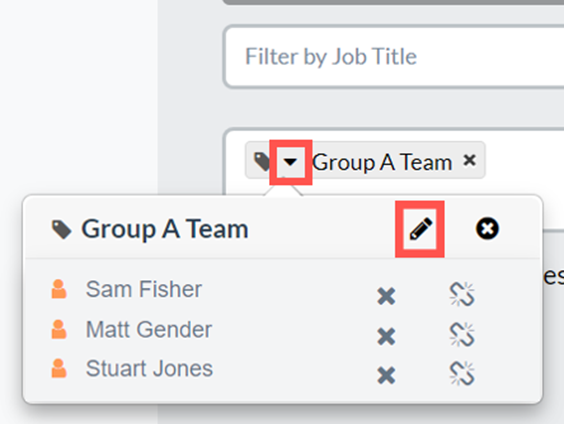Click the tag icon on the filter chip
The width and height of the screenshot is (564, 424).
pyautogui.click(x=261, y=161)
